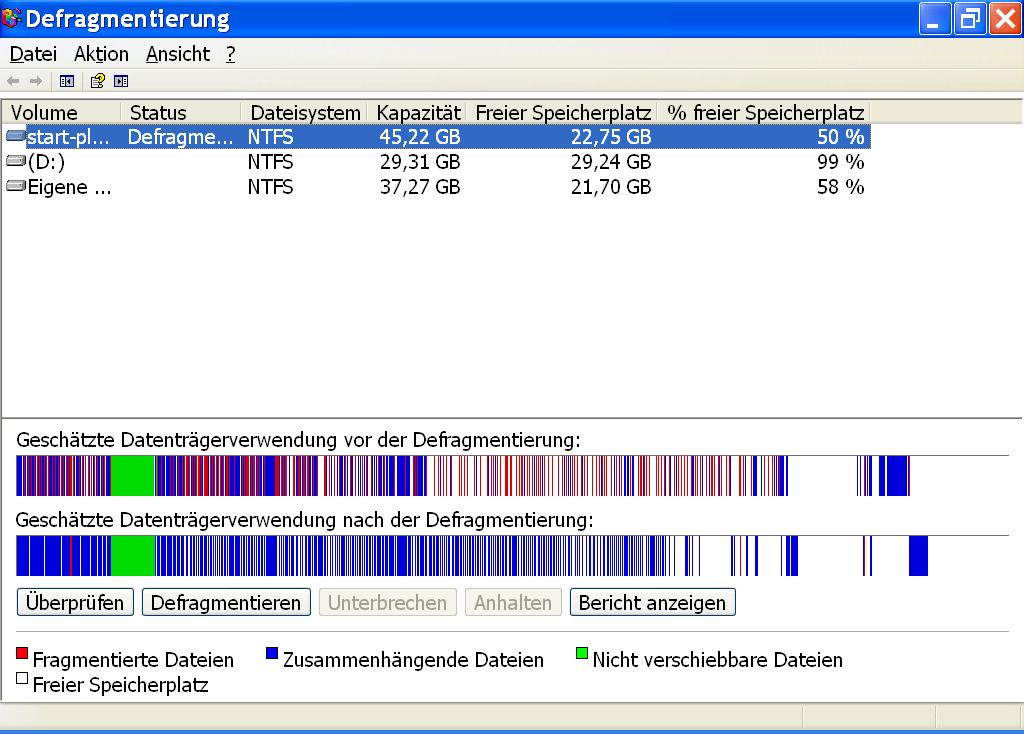This screenshot has height=734, width=1024.
Task: Select the 58 % free space cell
Action: 840,187
